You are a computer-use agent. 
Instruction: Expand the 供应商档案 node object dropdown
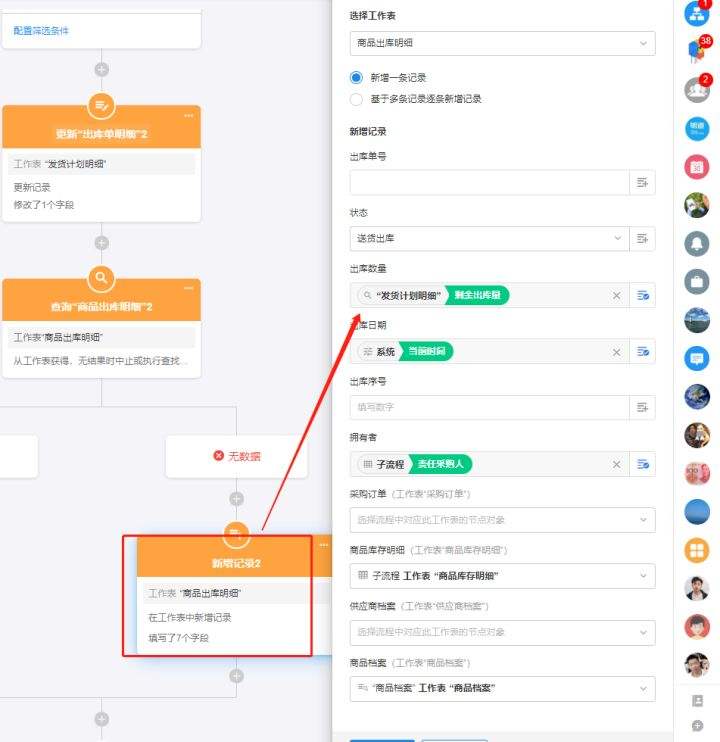[x=502, y=632]
